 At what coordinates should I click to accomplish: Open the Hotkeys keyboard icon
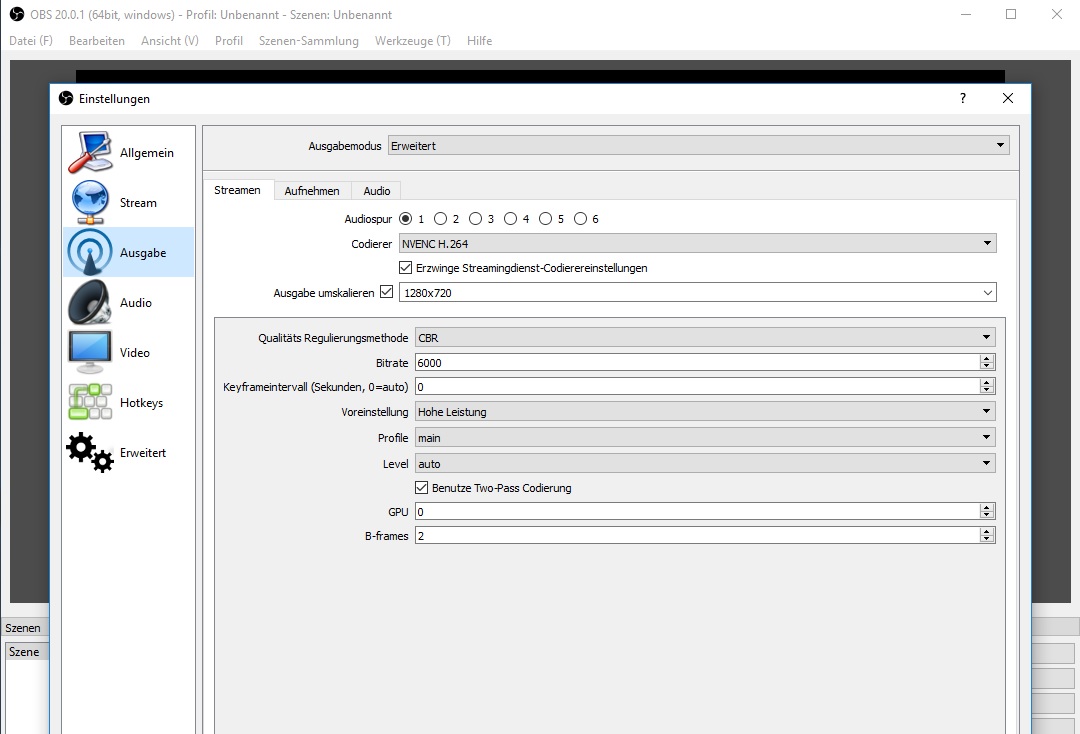[90, 402]
